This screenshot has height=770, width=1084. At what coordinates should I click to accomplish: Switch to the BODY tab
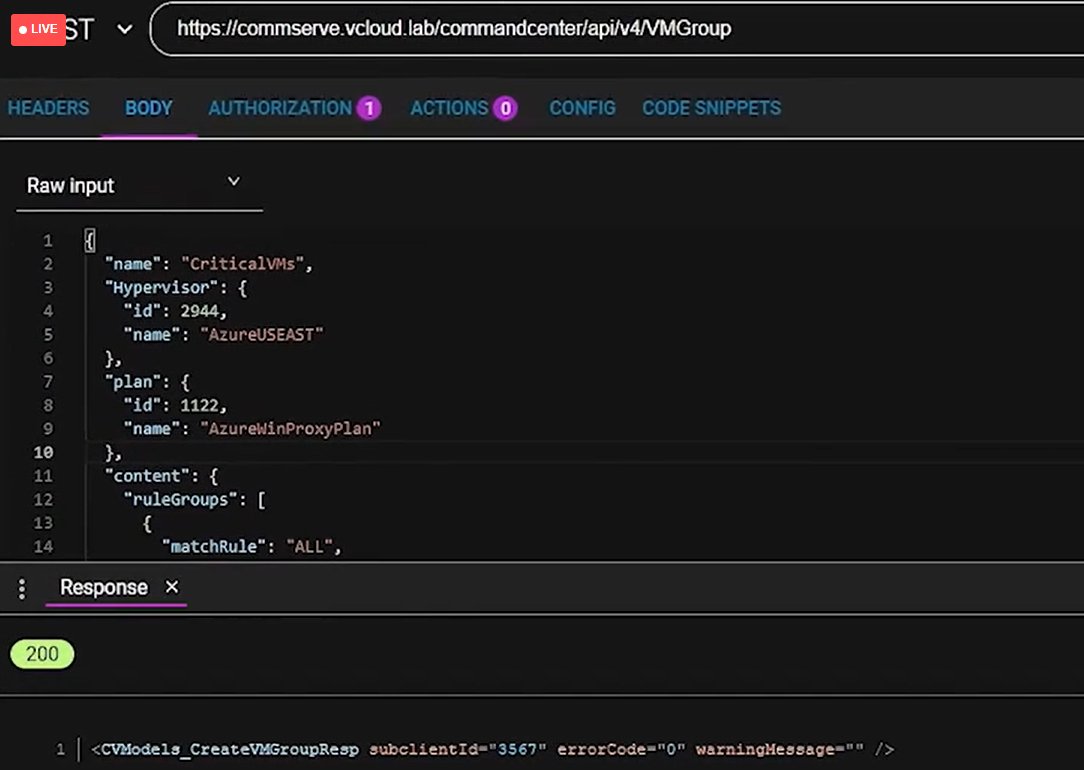(149, 108)
